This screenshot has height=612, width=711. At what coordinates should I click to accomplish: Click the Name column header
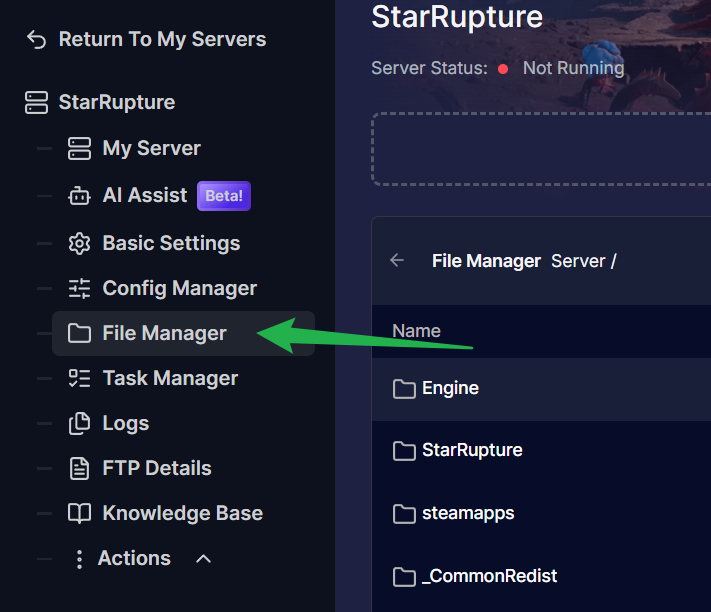(x=416, y=331)
